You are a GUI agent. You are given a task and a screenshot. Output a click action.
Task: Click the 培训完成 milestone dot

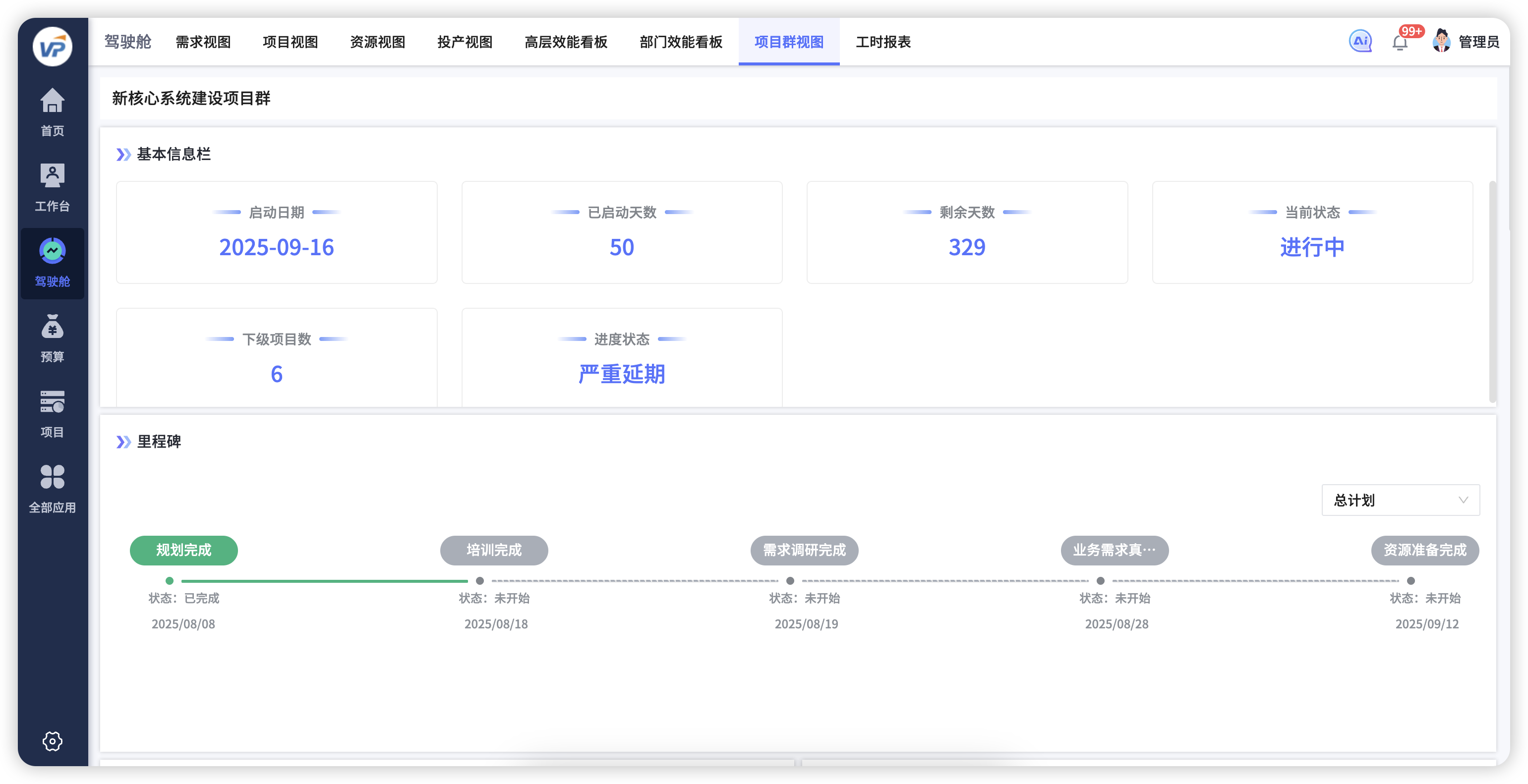[x=480, y=581]
